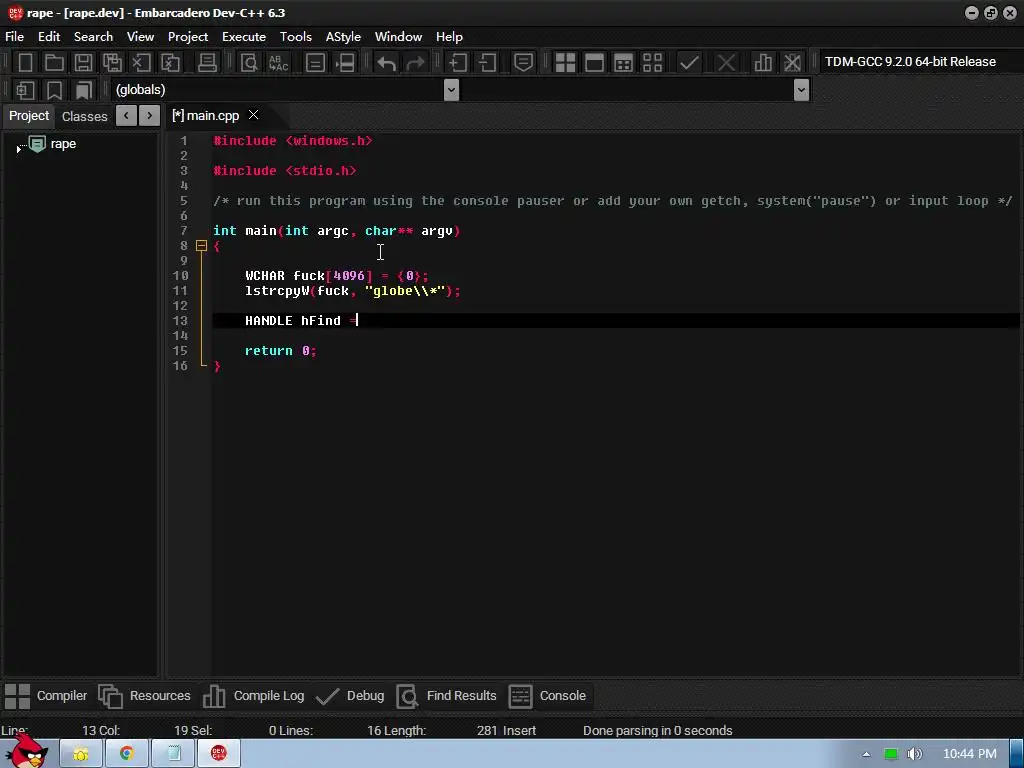Open the (globals) scope dropdown
Screen dimensions: 1024x768
[451, 89]
